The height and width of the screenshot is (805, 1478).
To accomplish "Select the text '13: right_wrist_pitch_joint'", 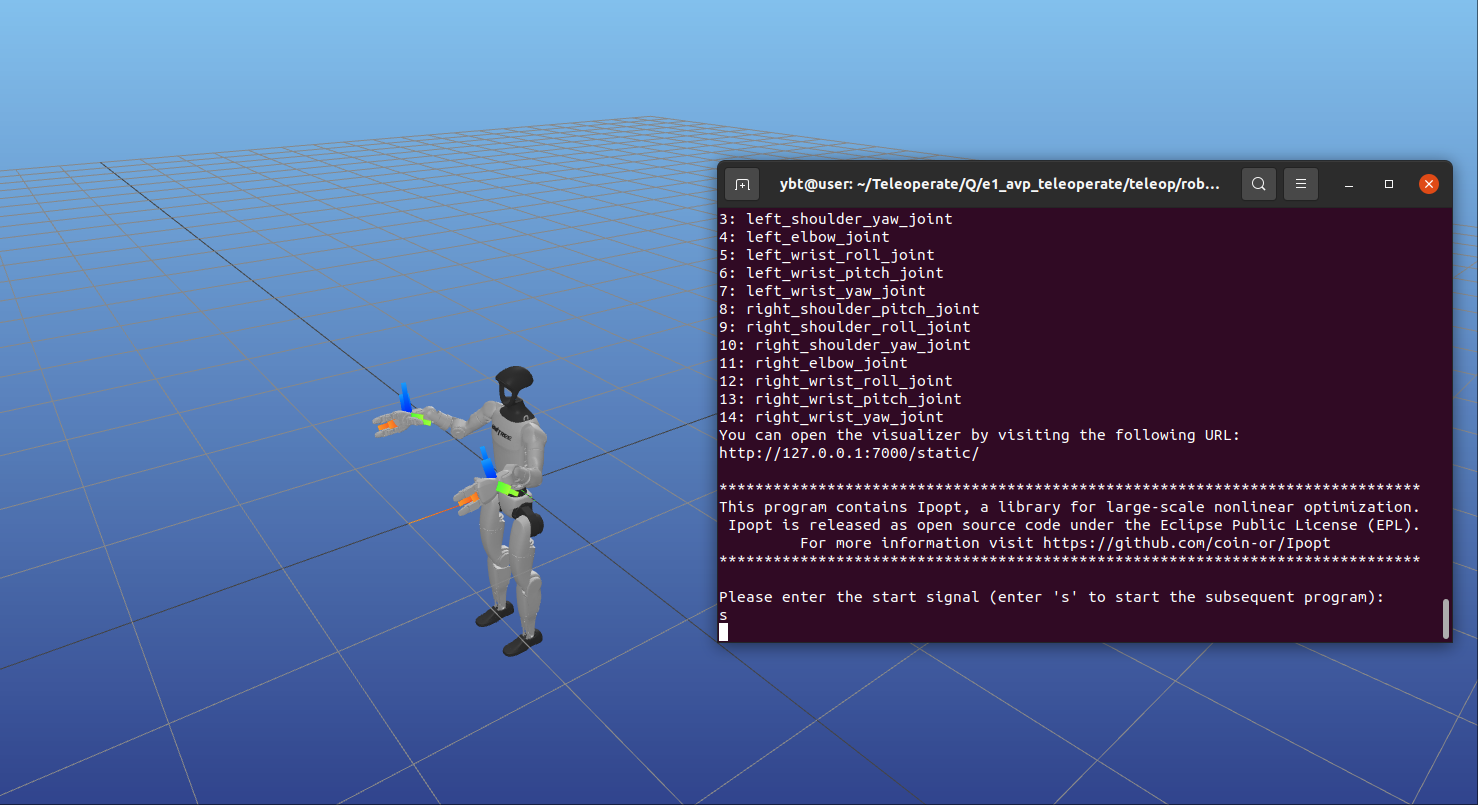I will pyautogui.click(x=840, y=399).
